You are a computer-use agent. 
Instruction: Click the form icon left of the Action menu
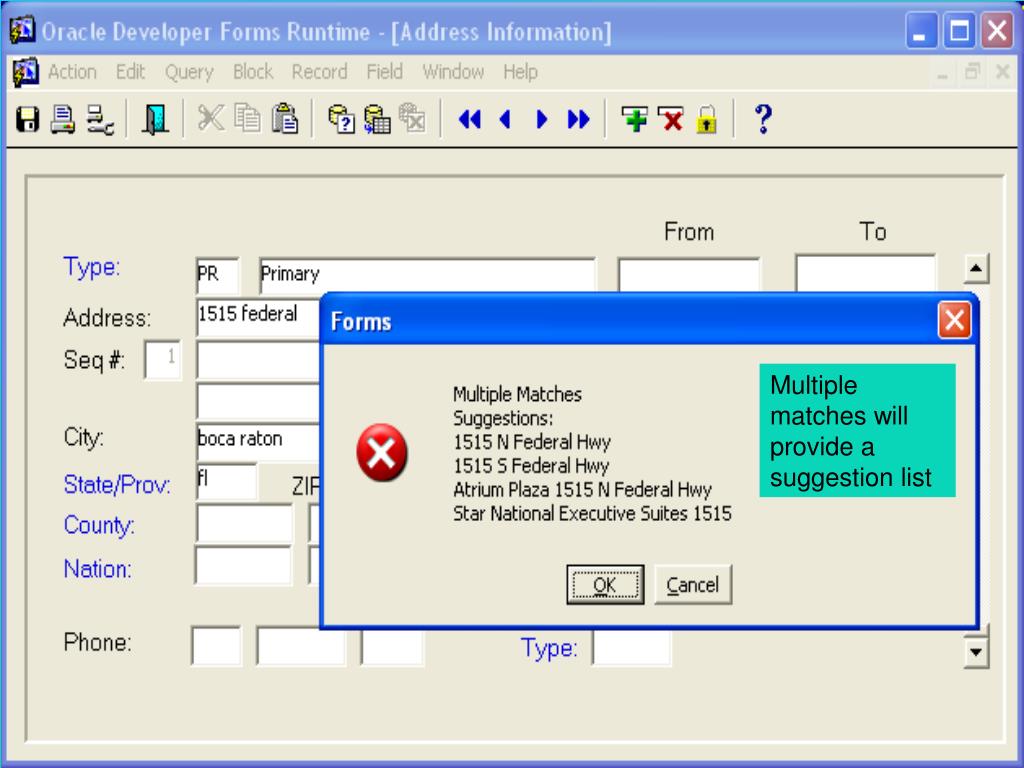[x=25, y=72]
